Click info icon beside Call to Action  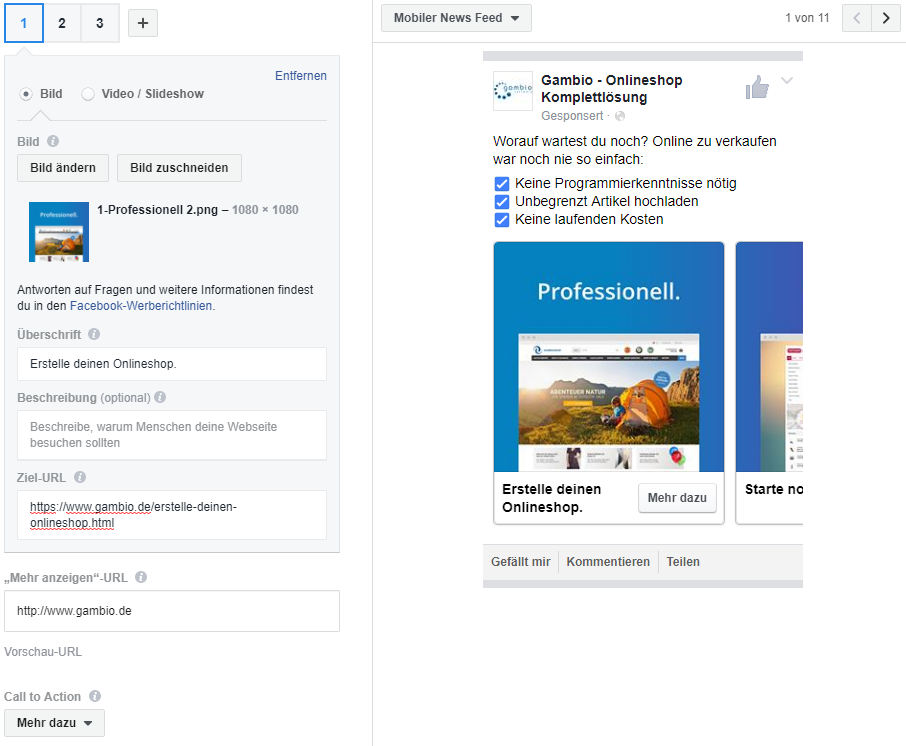(x=95, y=696)
